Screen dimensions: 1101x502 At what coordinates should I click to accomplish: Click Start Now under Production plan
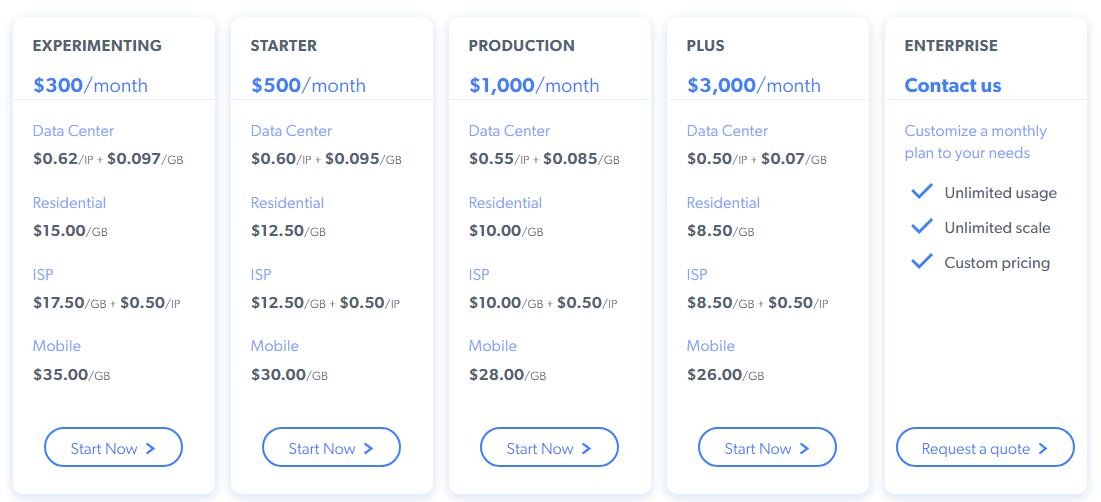(x=549, y=448)
